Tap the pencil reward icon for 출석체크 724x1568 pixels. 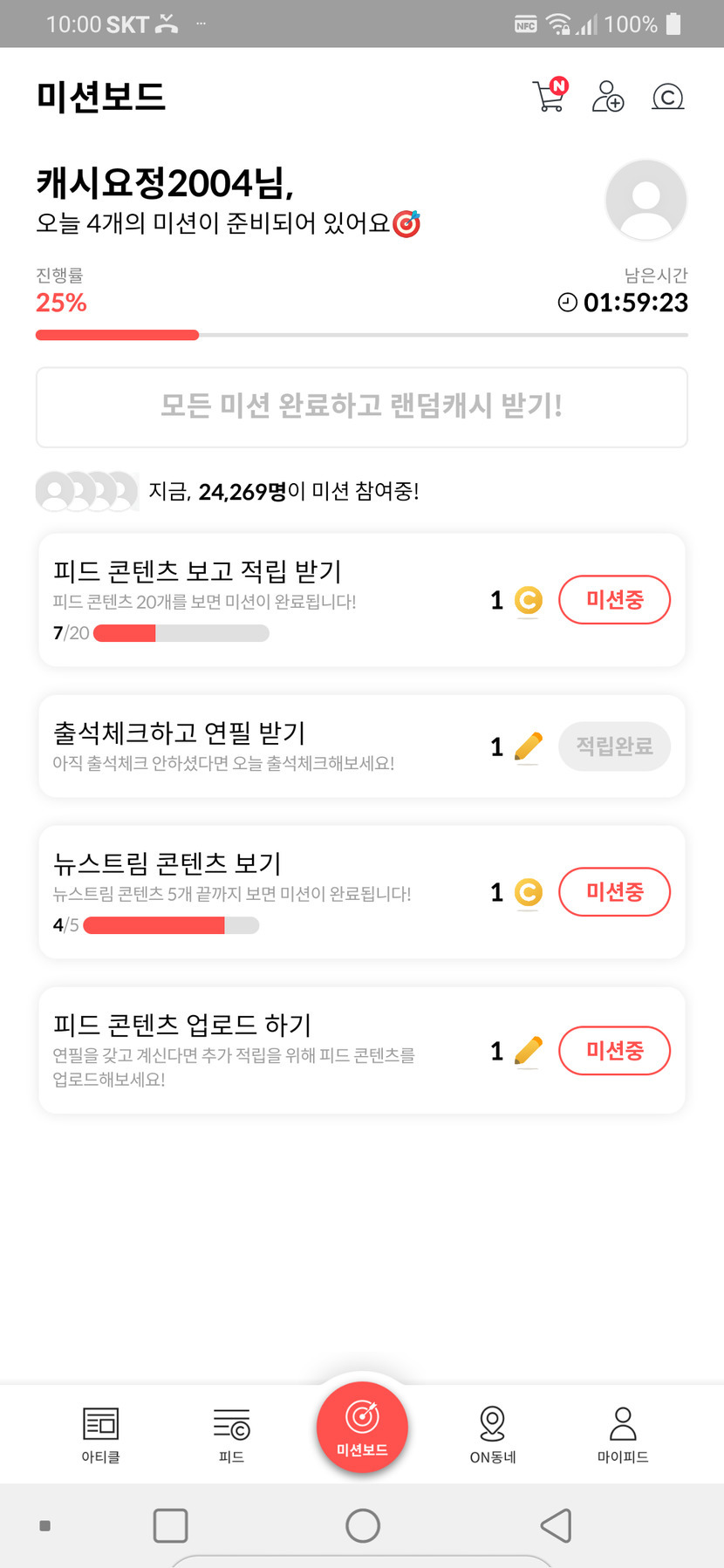tap(528, 747)
